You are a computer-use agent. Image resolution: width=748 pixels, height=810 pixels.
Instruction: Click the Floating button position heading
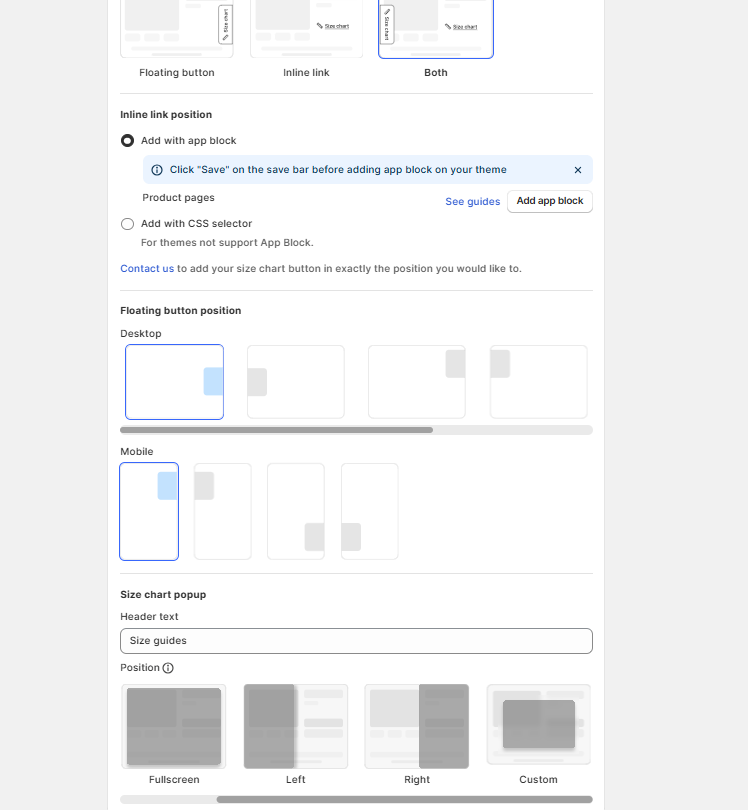[x=181, y=310]
